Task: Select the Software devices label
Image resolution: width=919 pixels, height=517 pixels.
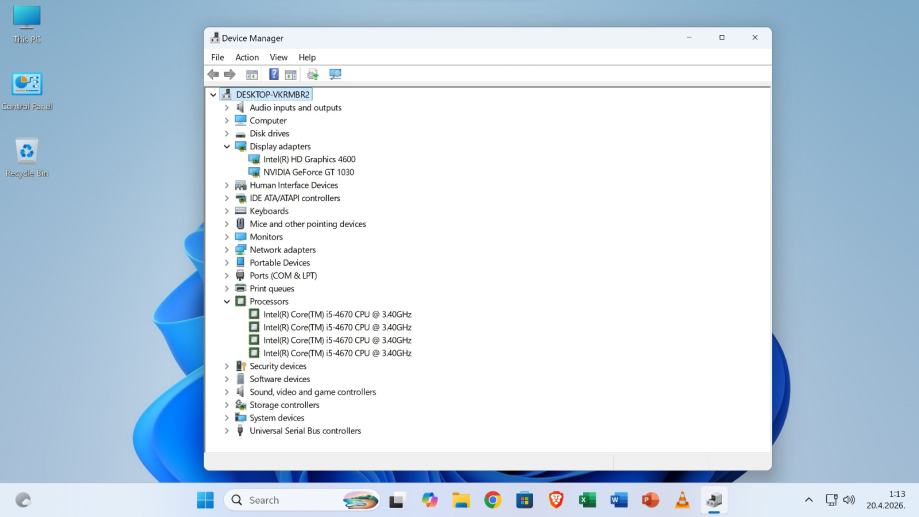Action: point(280,379)
